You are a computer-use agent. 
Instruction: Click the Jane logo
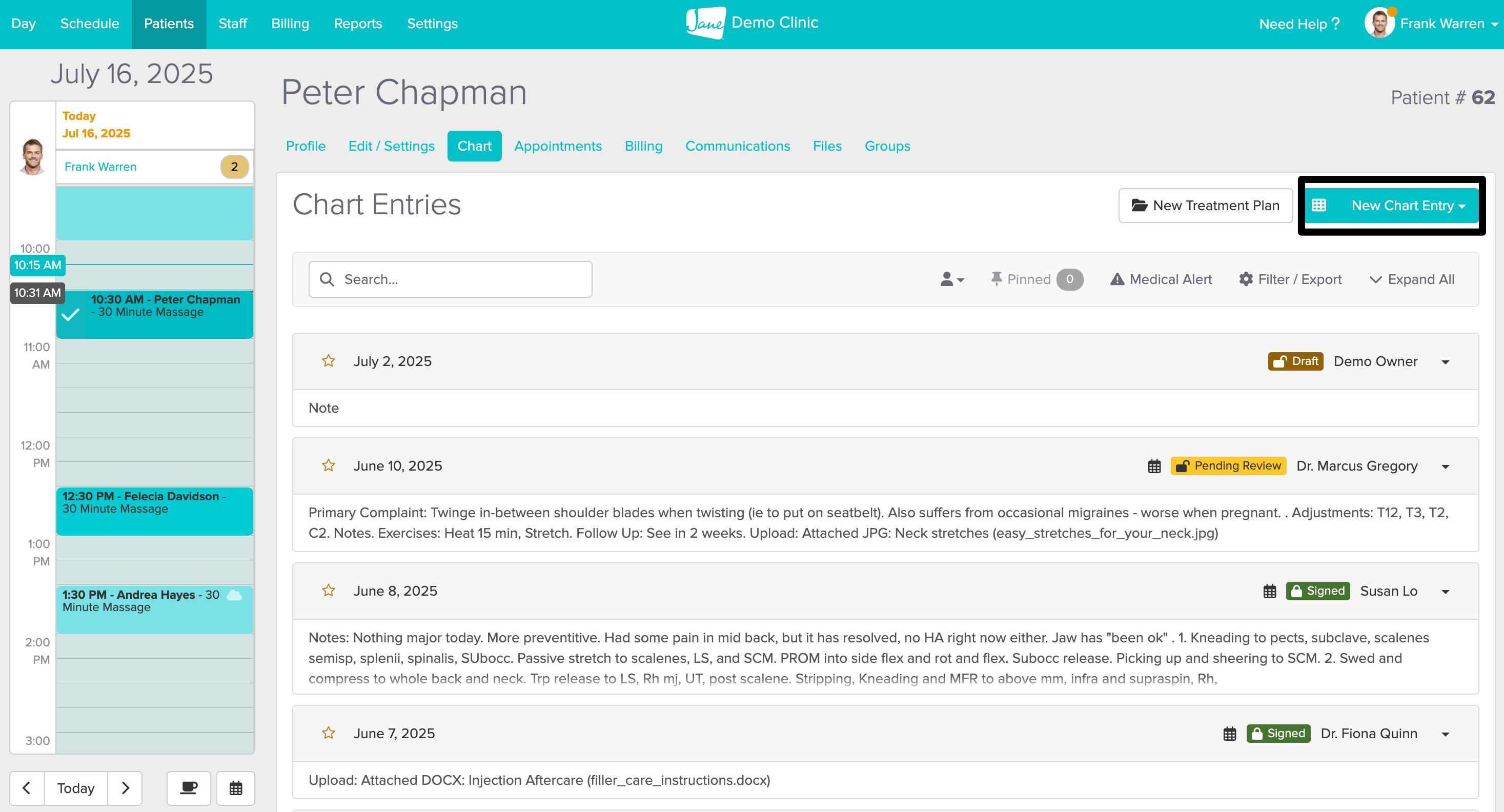pos(706,24)
